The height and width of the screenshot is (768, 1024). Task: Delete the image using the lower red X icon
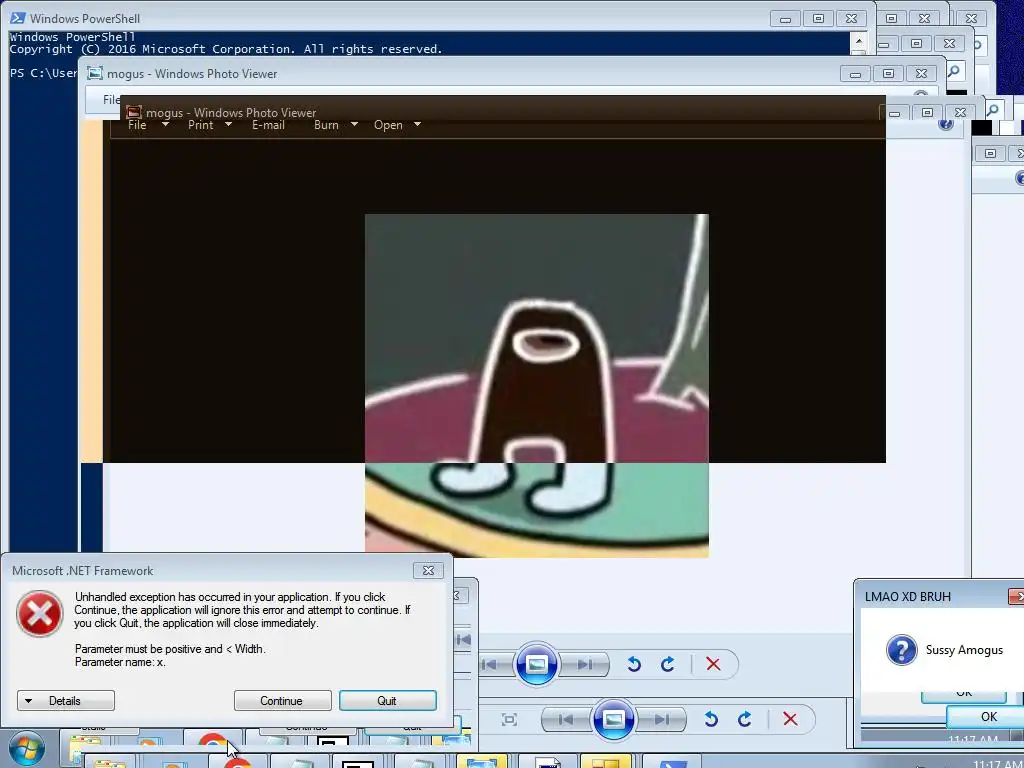(790, 720)
